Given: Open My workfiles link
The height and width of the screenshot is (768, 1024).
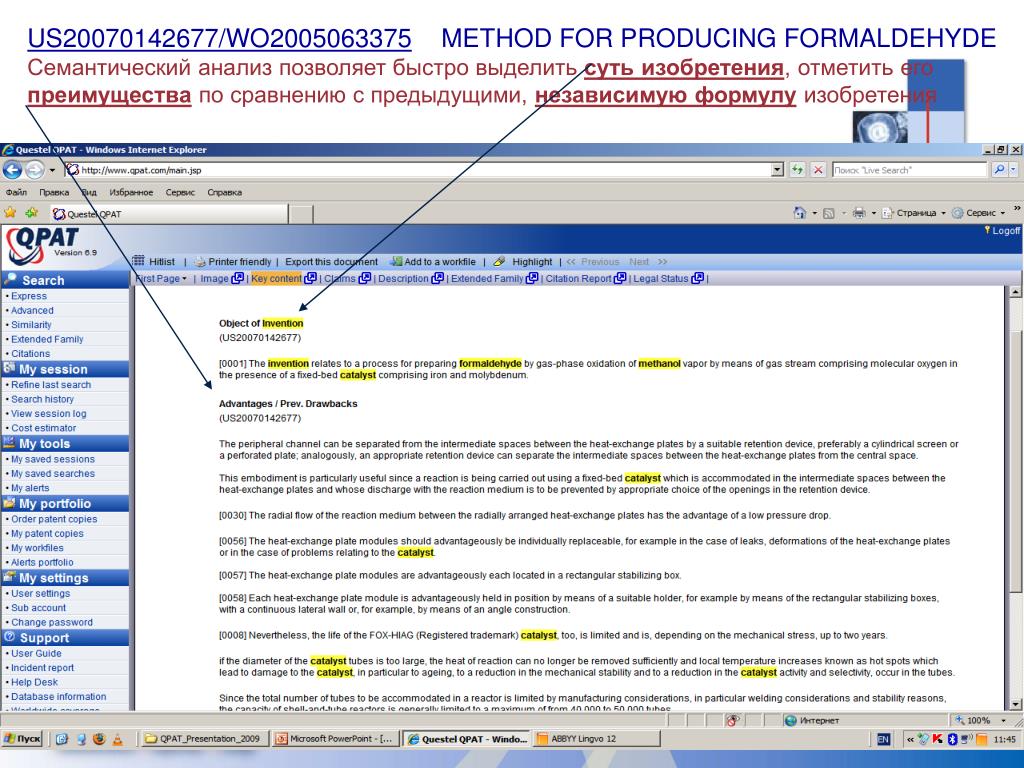Looking at the screenshot, I should coord(37,548).
